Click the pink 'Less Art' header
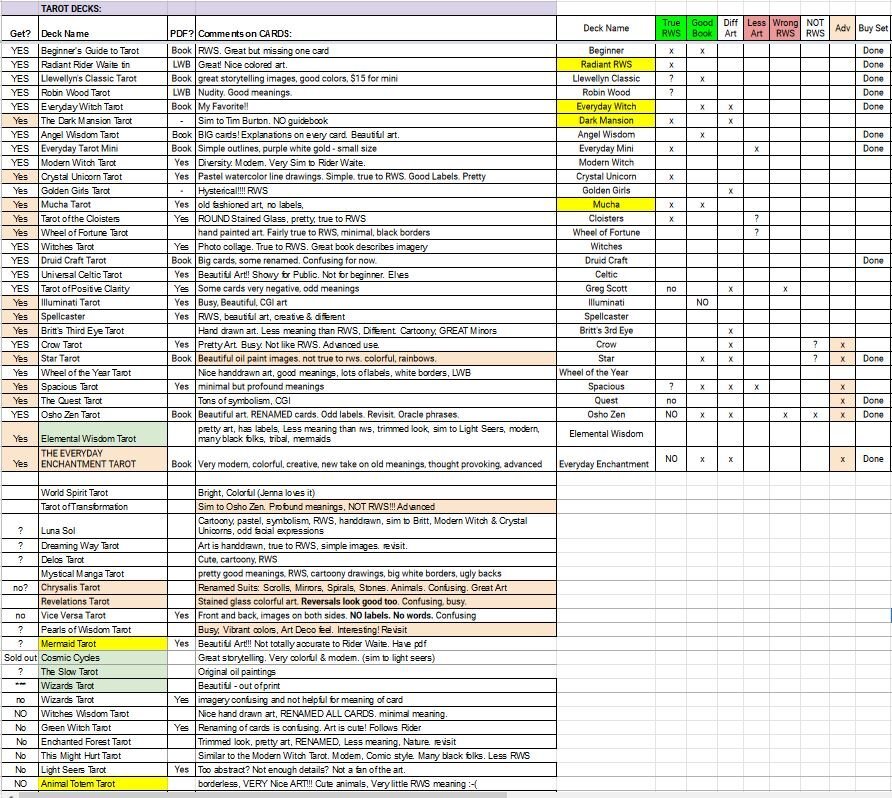This screenshot has width=892, height=798. [756, 28]
